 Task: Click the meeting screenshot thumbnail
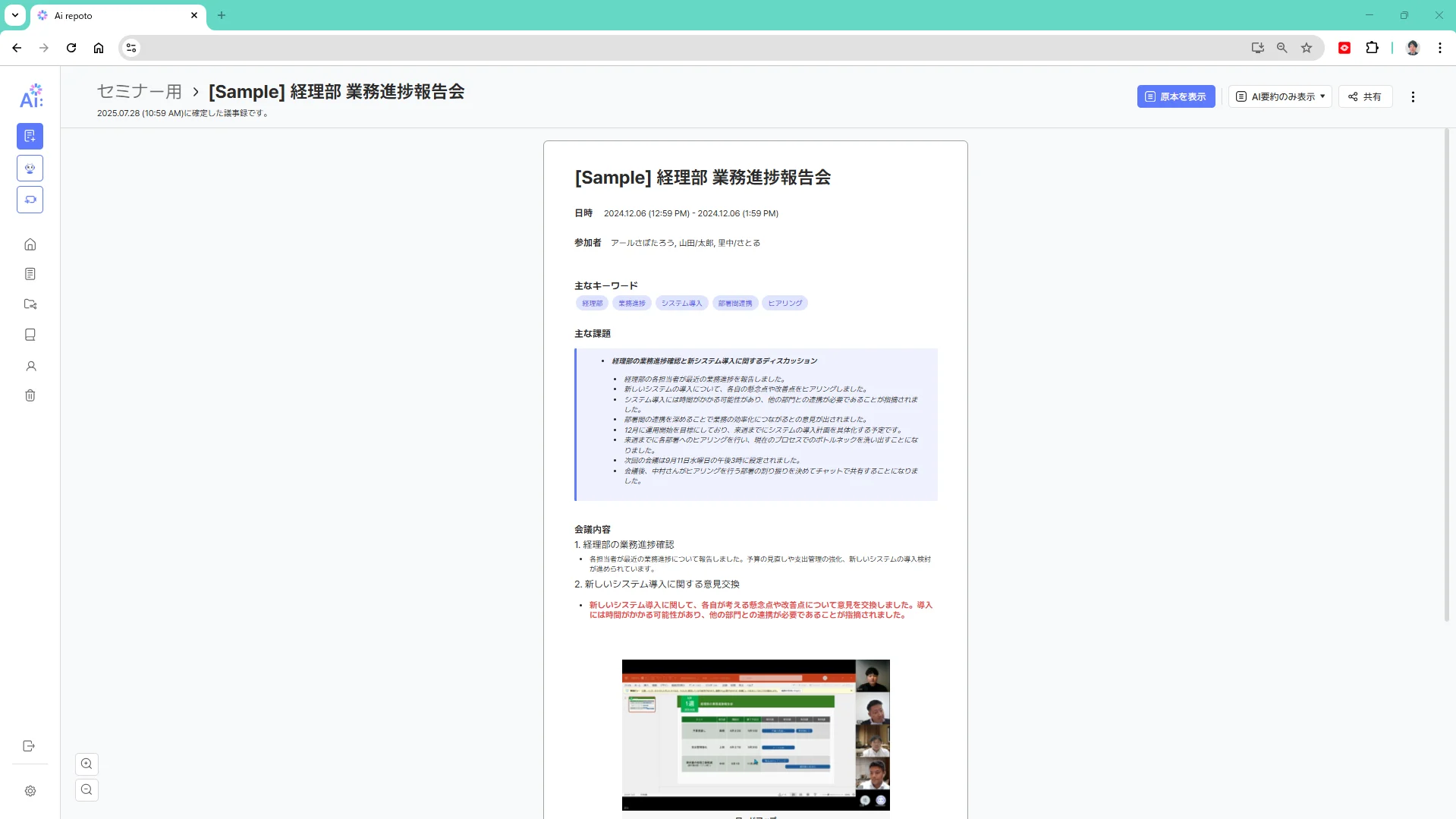pos(756,735)
